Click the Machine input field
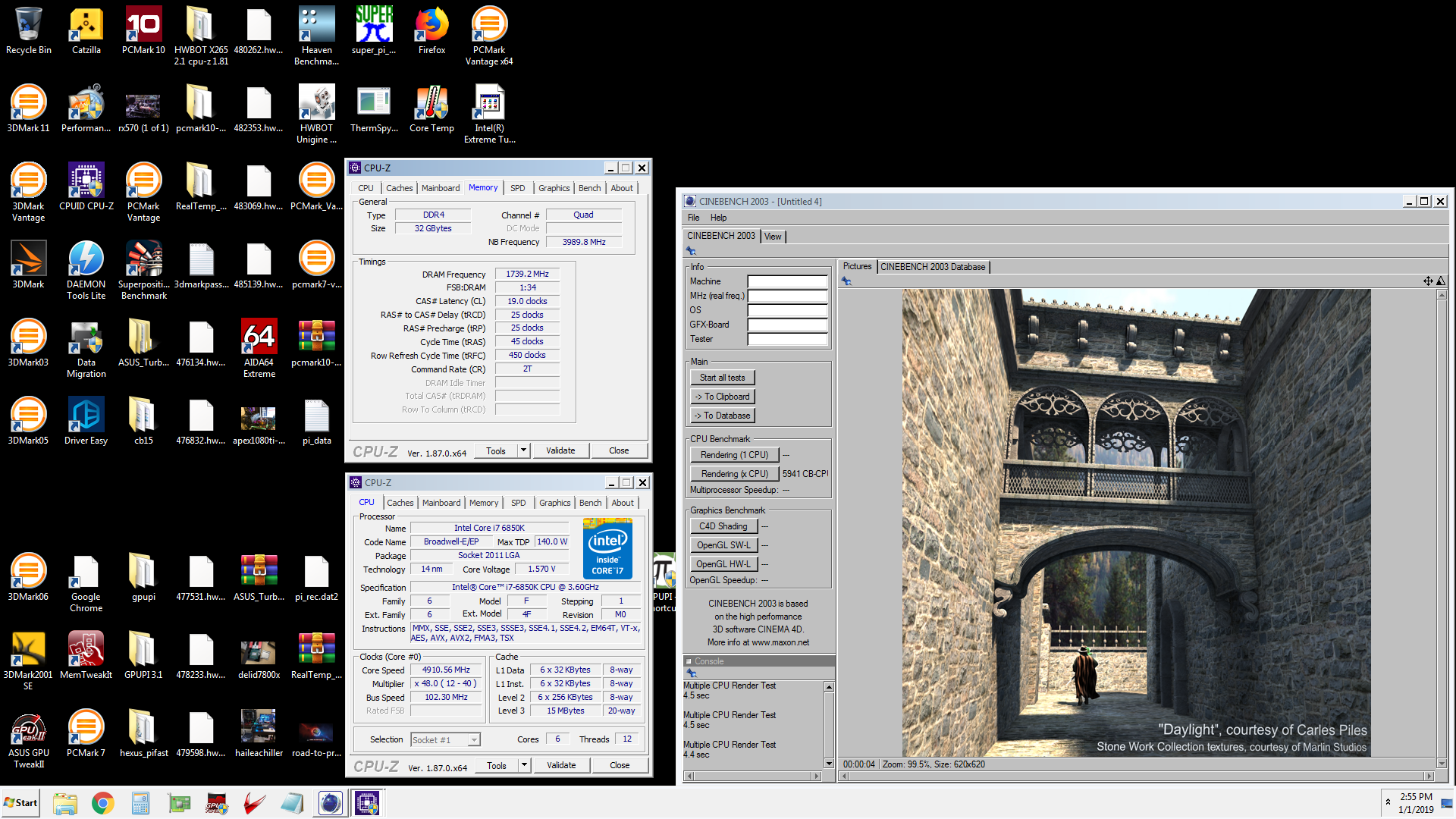Screen dimensions: 1456x819 787,281
